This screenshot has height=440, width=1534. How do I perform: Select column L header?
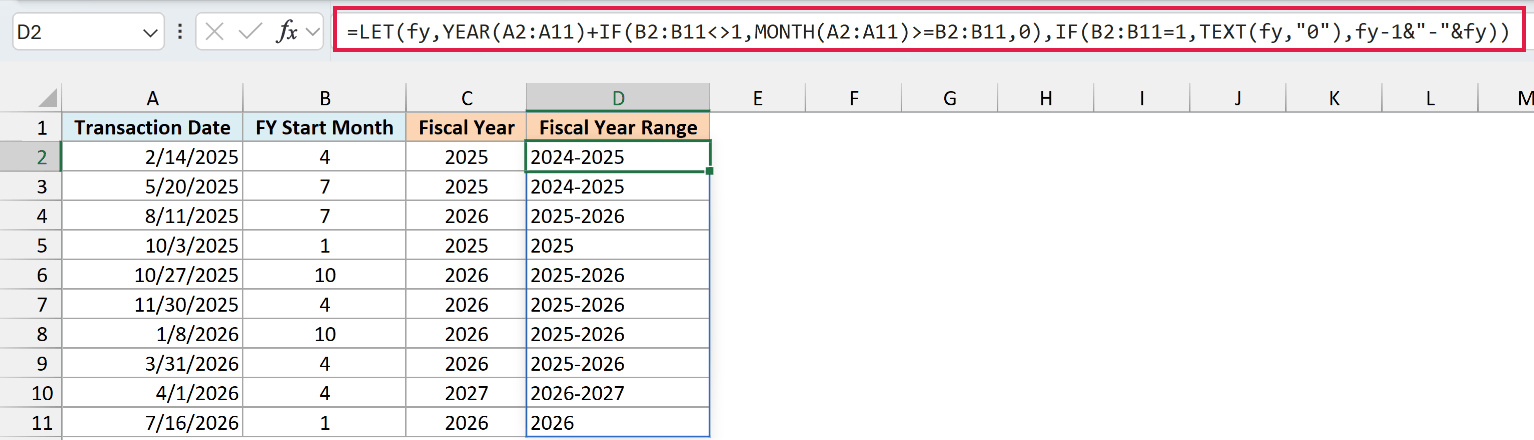1430,98
